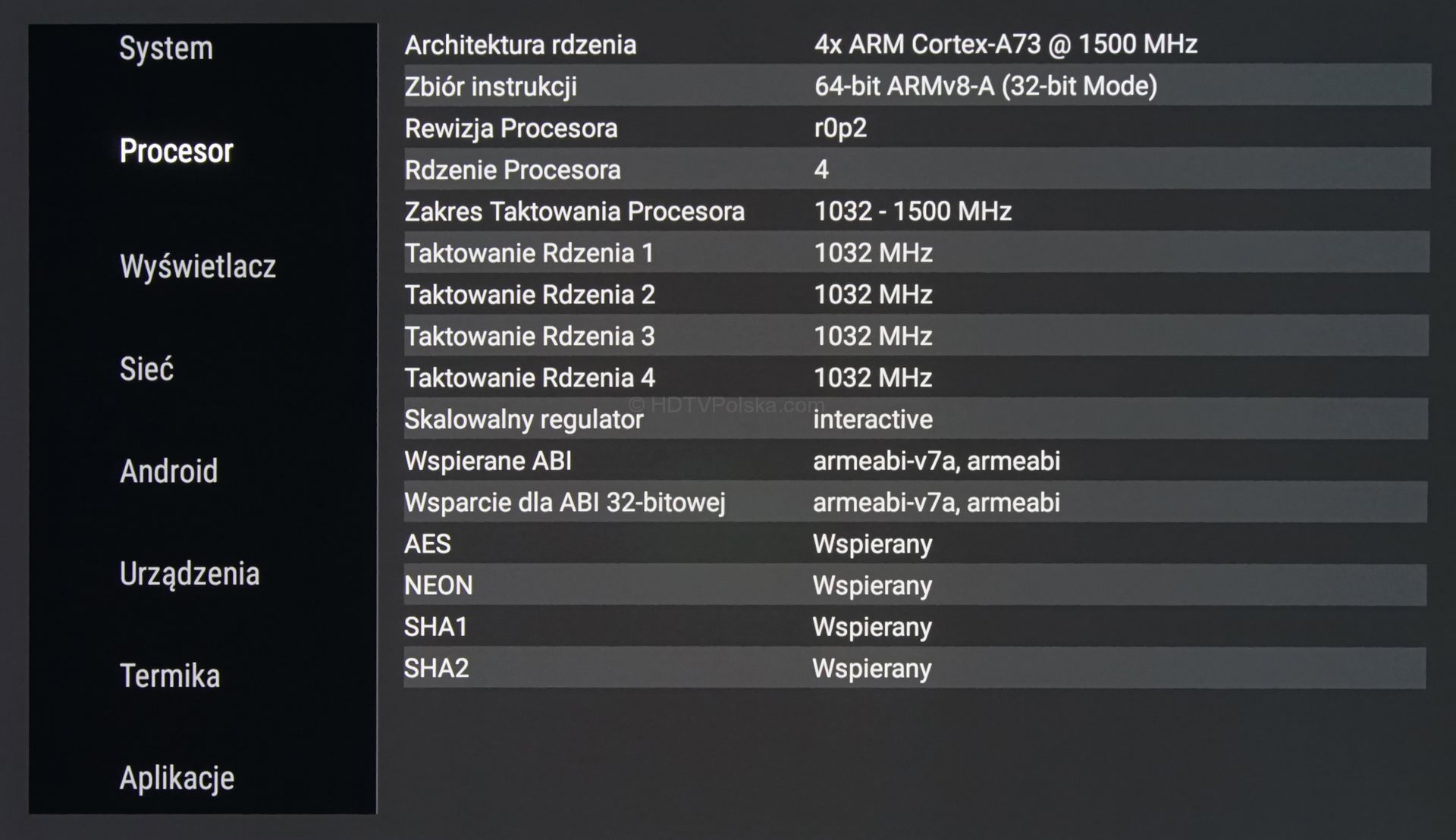This screenshot has width=1456, height=840.
Task: Open the Aplikacje section
Action: point(177,779)
